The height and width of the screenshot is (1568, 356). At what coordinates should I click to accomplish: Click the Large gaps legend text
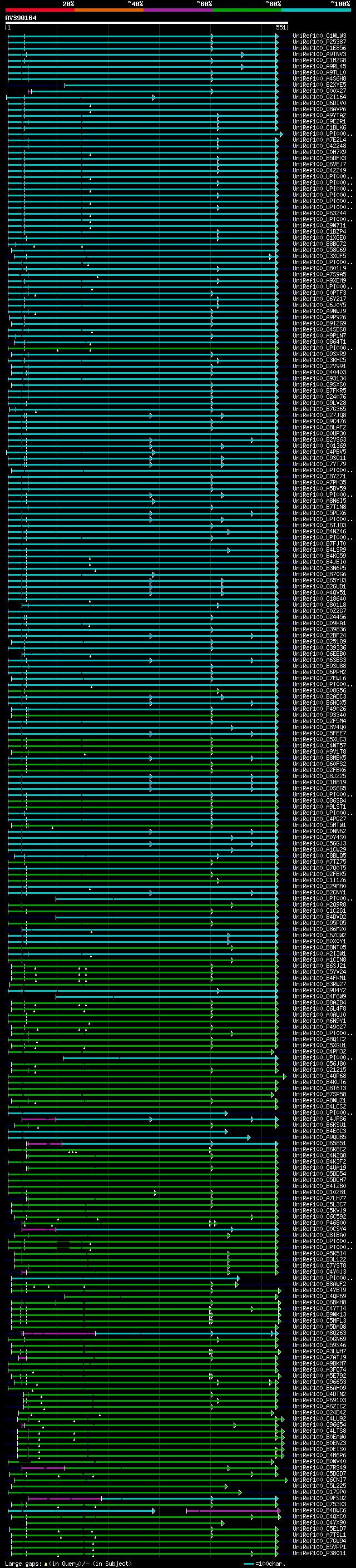[x=69, y=1563]
